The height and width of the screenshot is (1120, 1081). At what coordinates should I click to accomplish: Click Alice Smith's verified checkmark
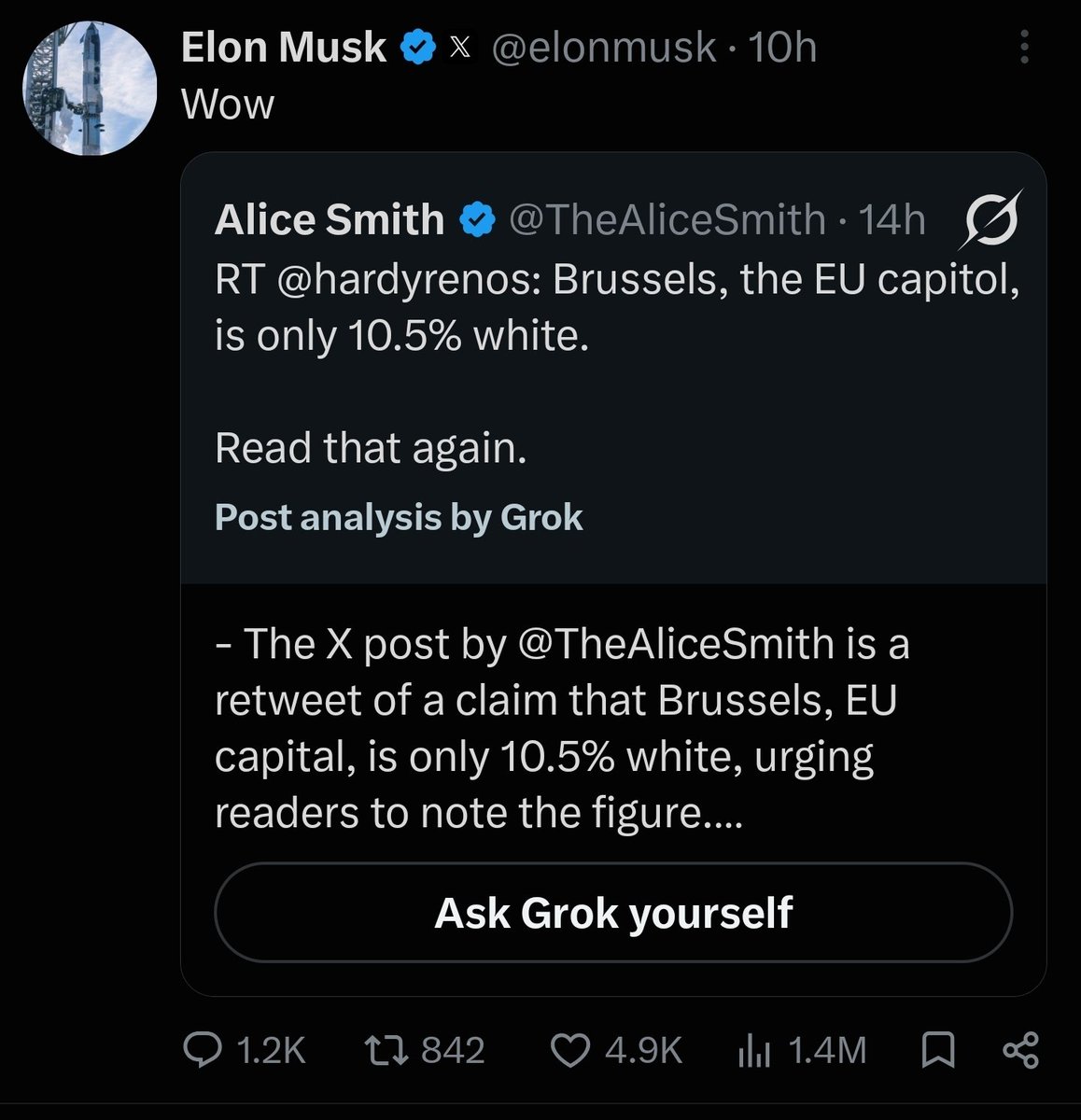[x=476, y=220]
